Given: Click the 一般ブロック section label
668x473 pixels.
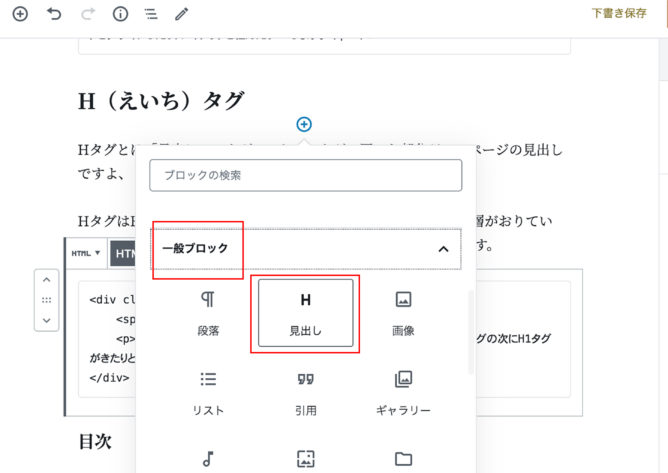Looking at the screenshot, I should click(x=195, y=248).
